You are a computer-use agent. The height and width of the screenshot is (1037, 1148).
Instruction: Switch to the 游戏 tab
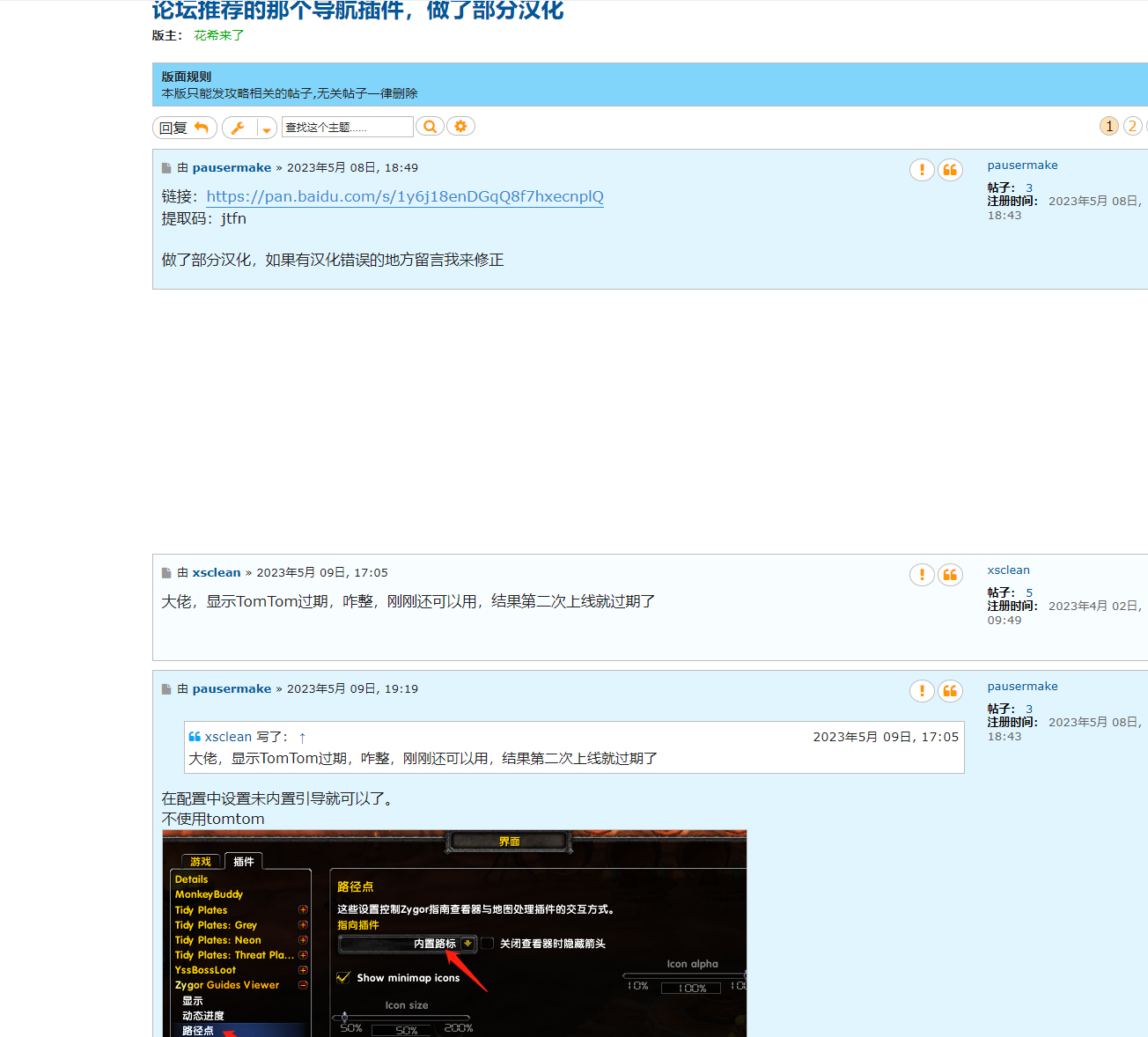point(201,862)
